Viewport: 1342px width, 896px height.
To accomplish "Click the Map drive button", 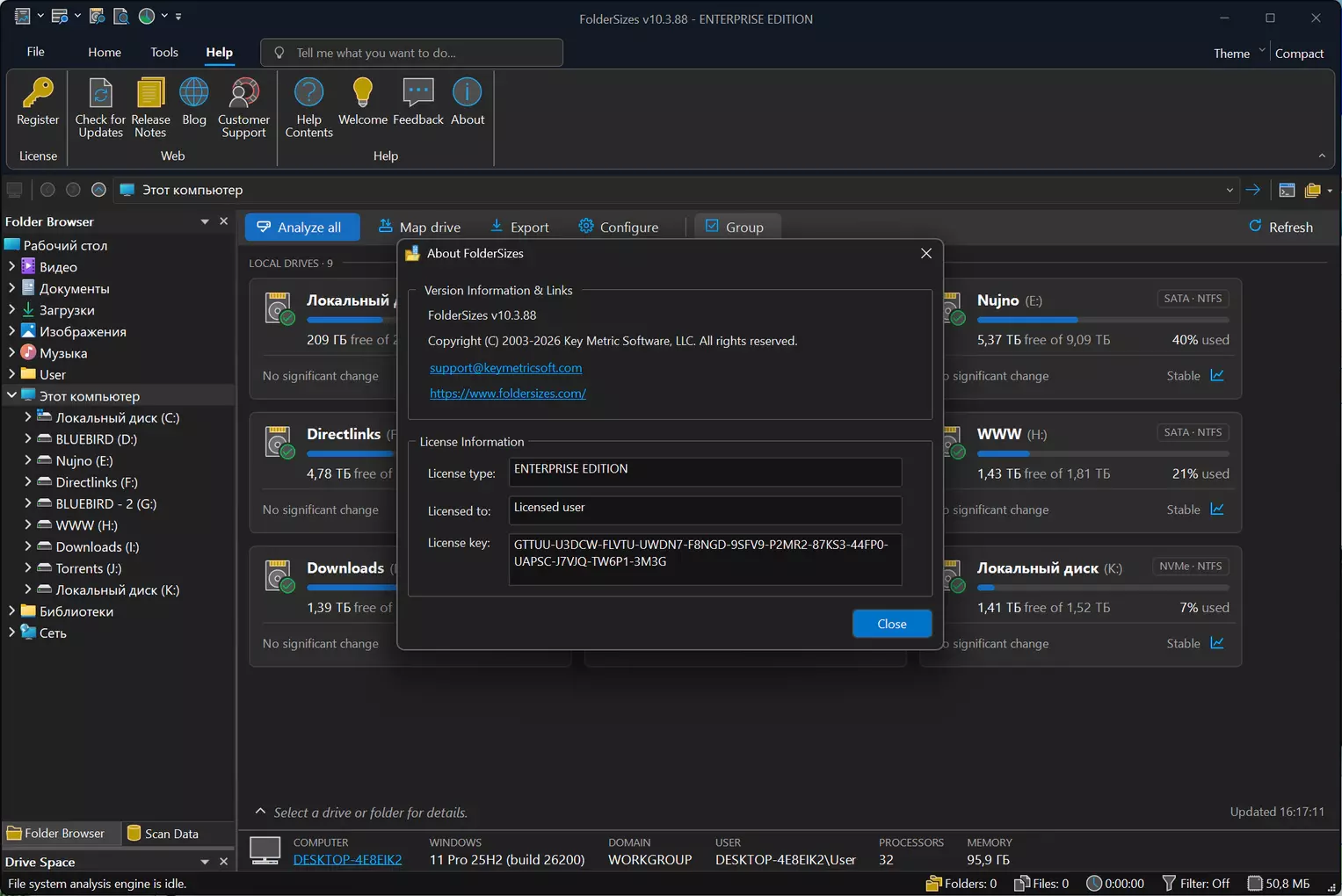I will (x=420, y=227).
